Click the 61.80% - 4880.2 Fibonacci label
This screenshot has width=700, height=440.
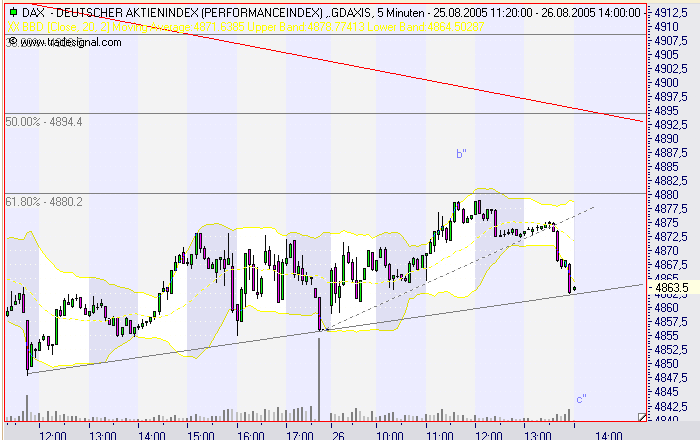44,202
